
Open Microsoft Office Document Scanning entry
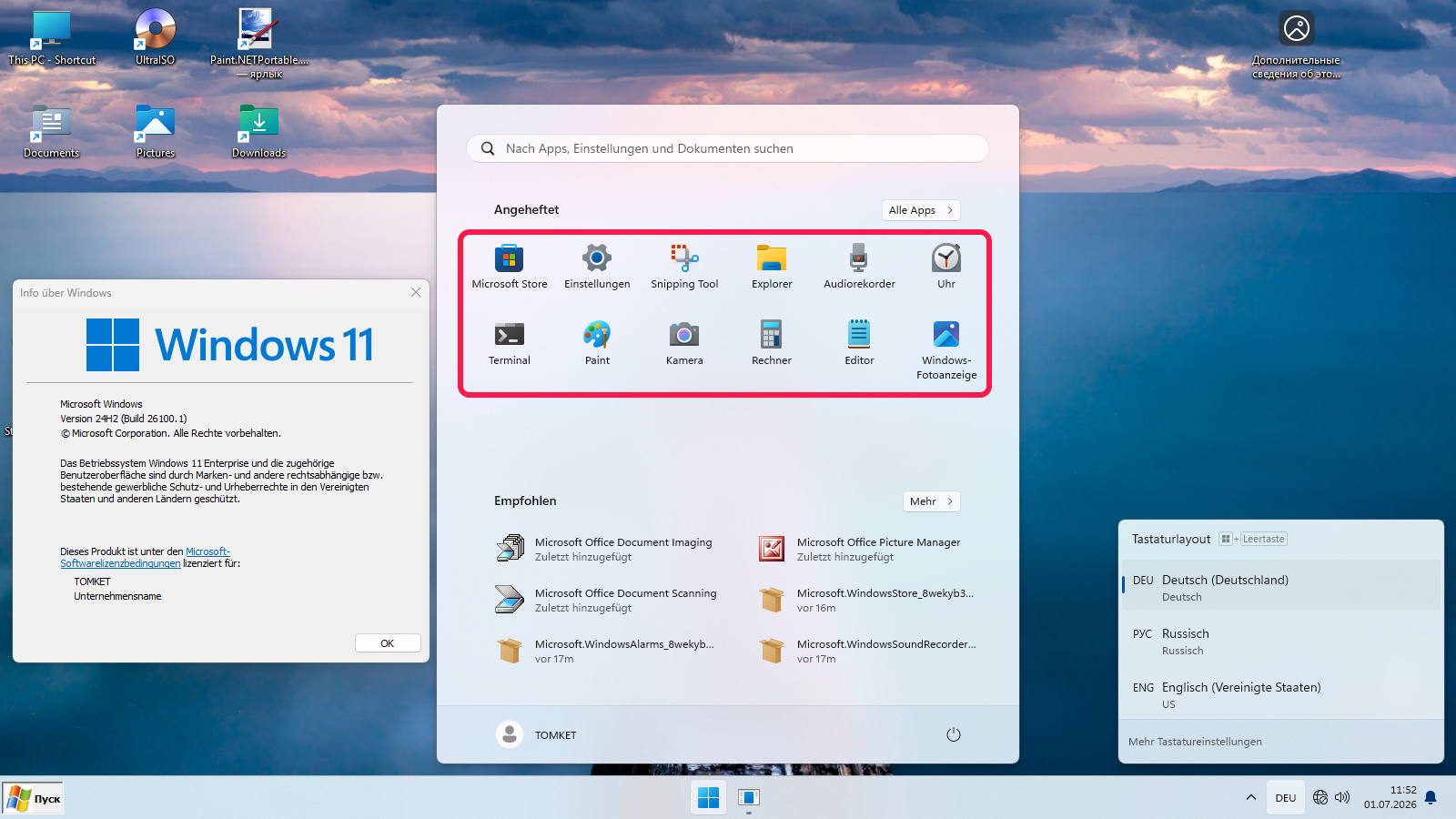click(x=605, y=600)
